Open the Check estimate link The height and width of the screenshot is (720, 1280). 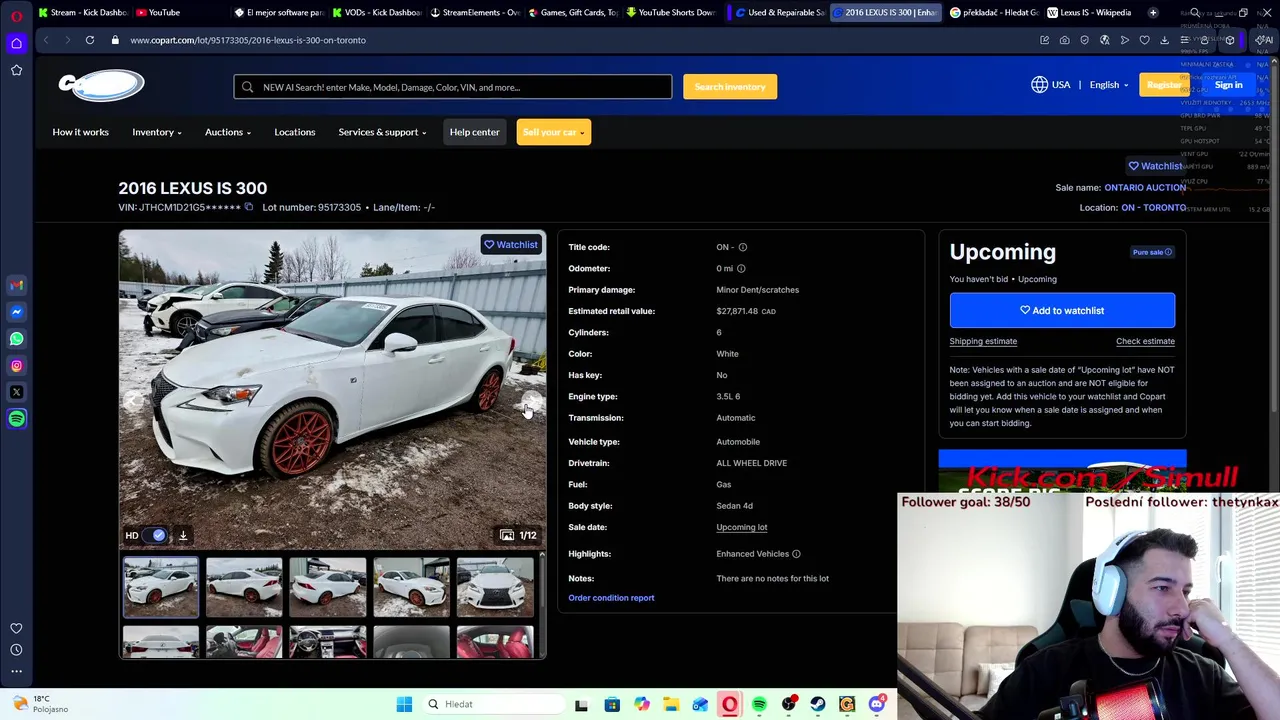point(1145,341)
